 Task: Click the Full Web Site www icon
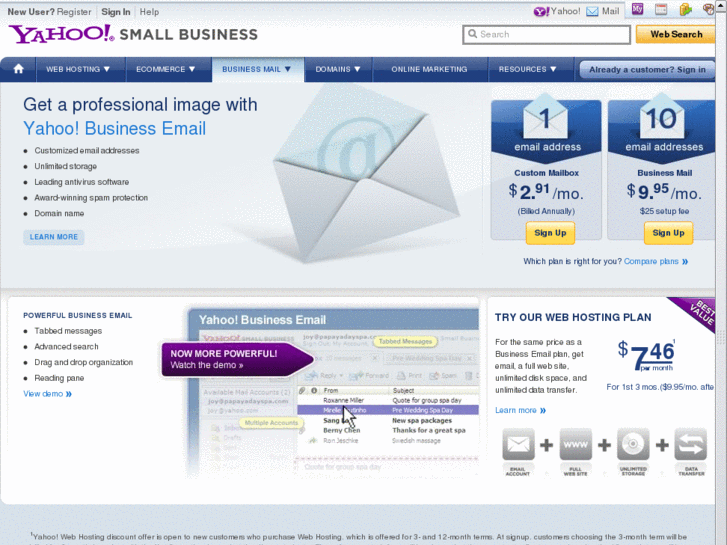pos(575,445)
